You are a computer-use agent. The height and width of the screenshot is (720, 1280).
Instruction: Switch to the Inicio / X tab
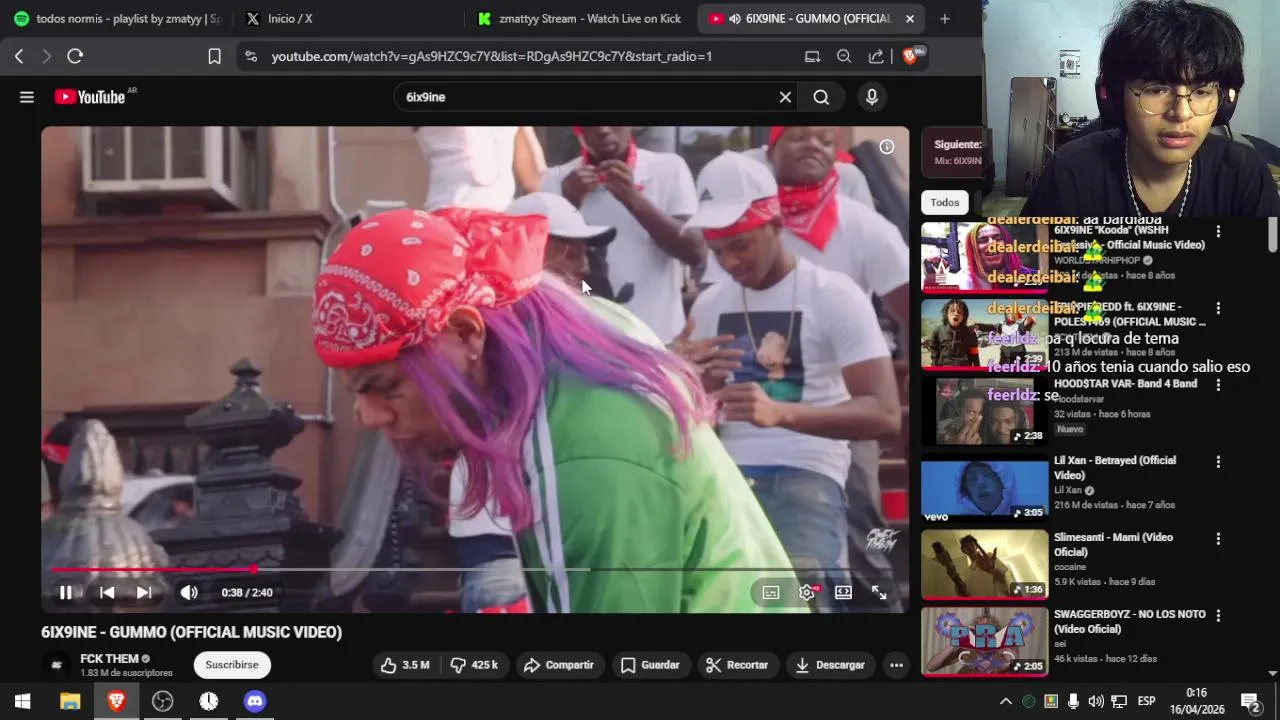point(345,19)
